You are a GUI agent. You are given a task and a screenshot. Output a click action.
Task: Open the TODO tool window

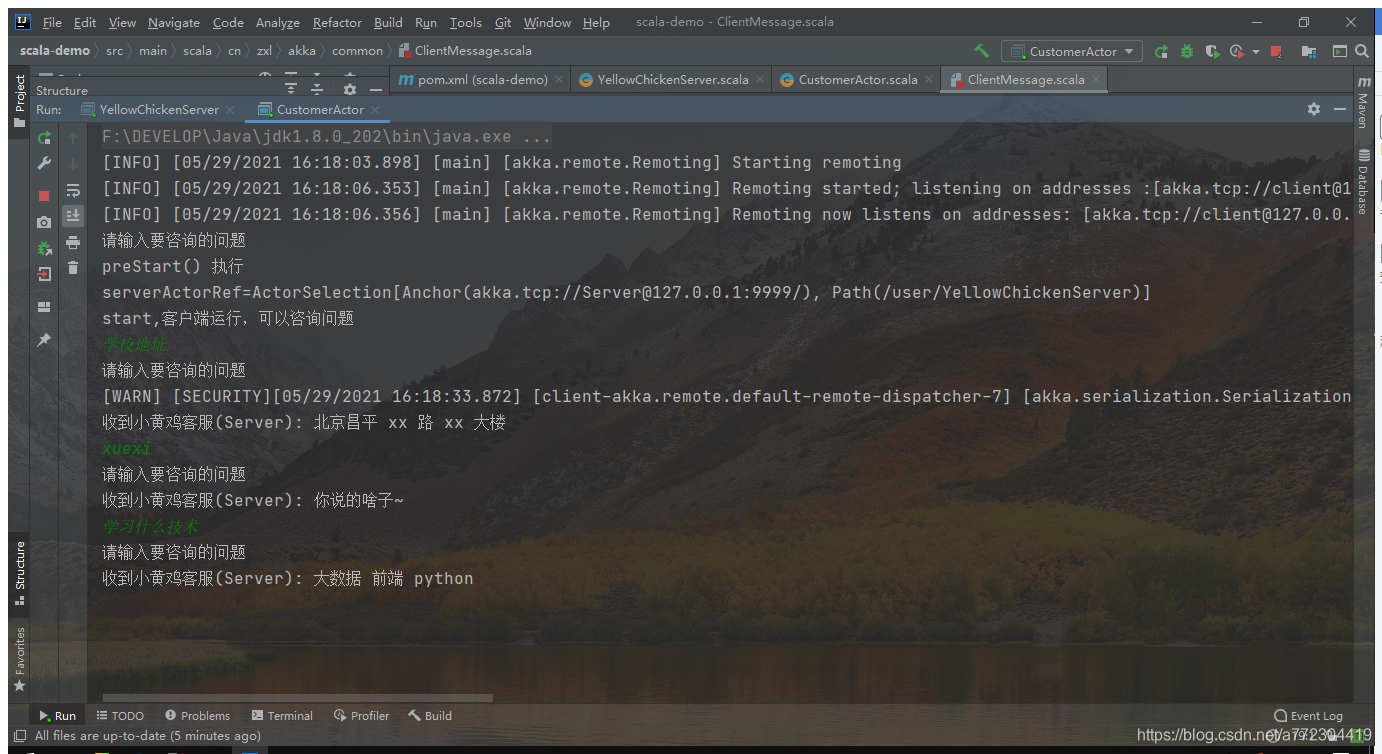point(120,715)
